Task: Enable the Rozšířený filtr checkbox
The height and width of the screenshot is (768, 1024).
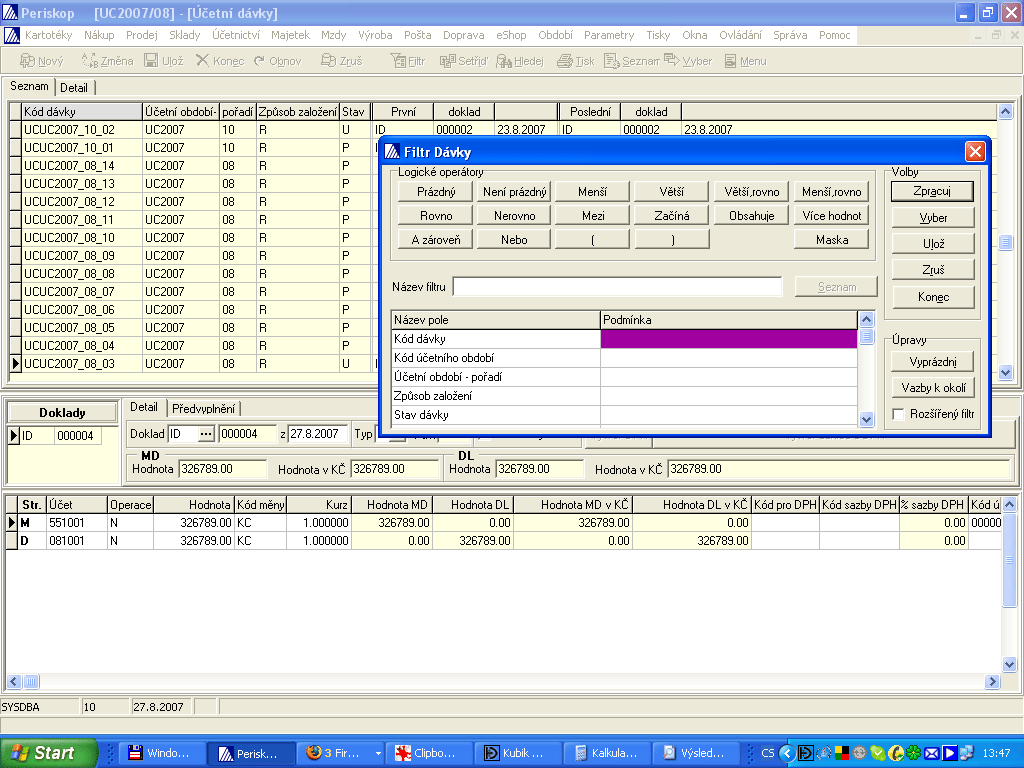Action: (899, 414)
